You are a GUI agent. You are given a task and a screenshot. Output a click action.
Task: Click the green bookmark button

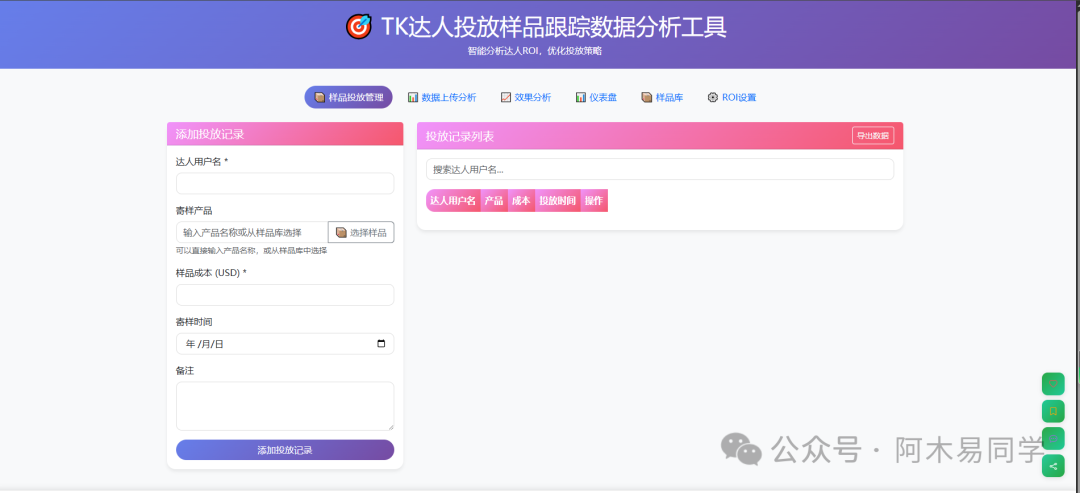coord(1052,411)
